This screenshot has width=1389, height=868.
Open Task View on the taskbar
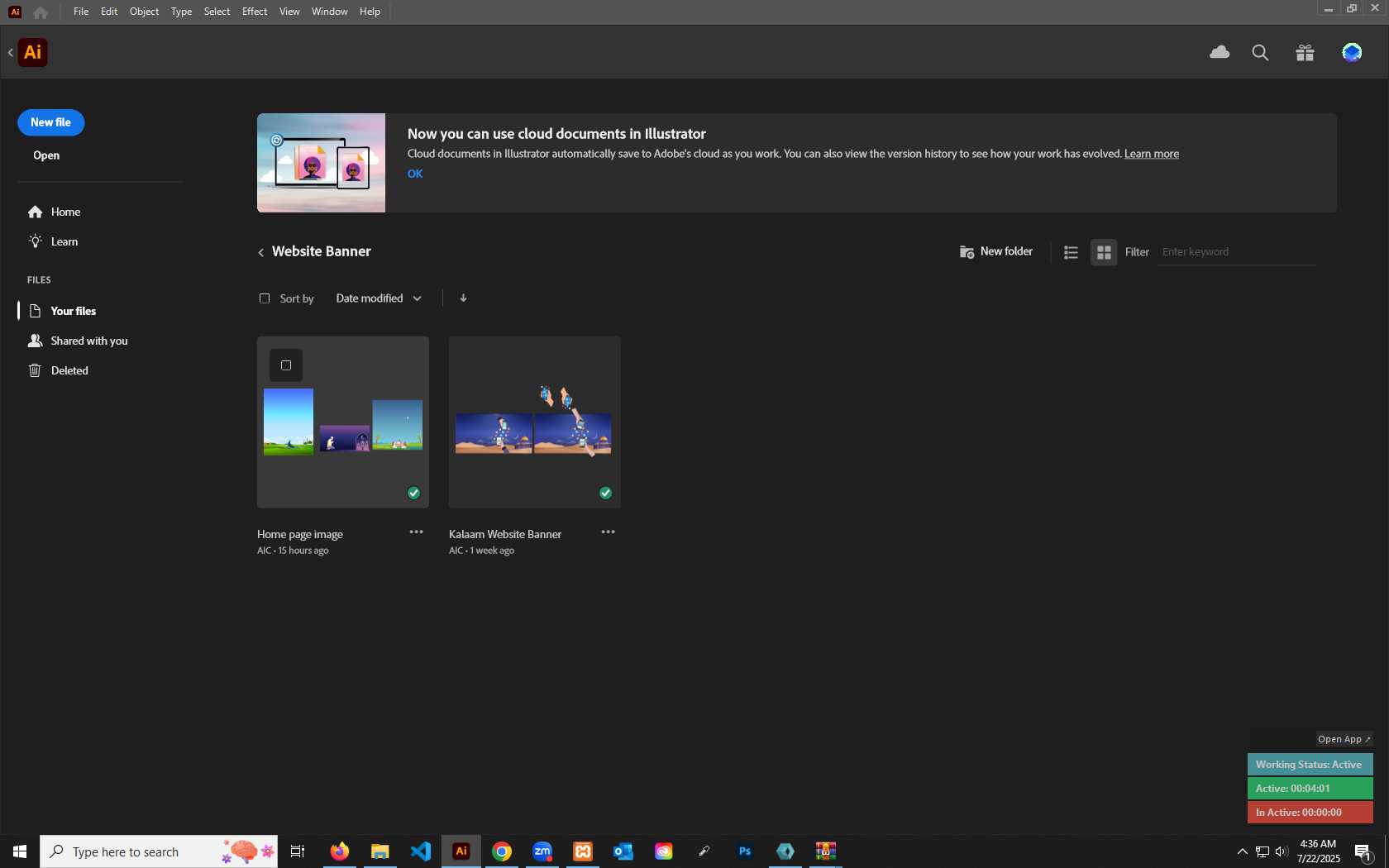[298, 851]
